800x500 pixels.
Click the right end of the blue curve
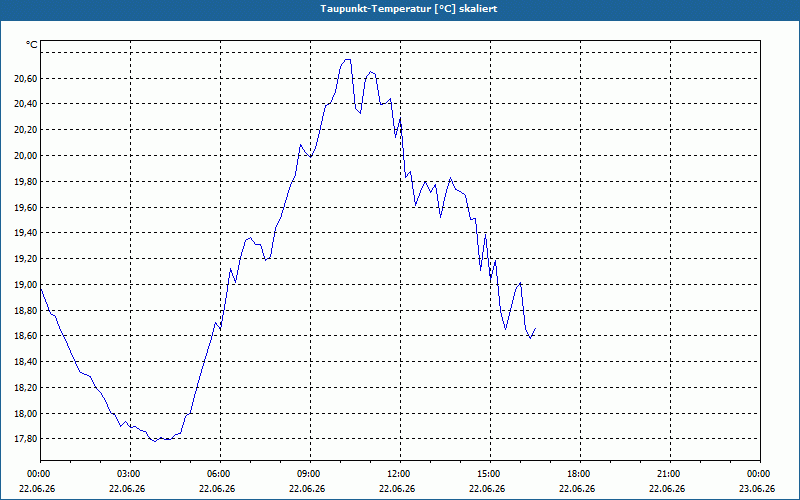(535, 329)
